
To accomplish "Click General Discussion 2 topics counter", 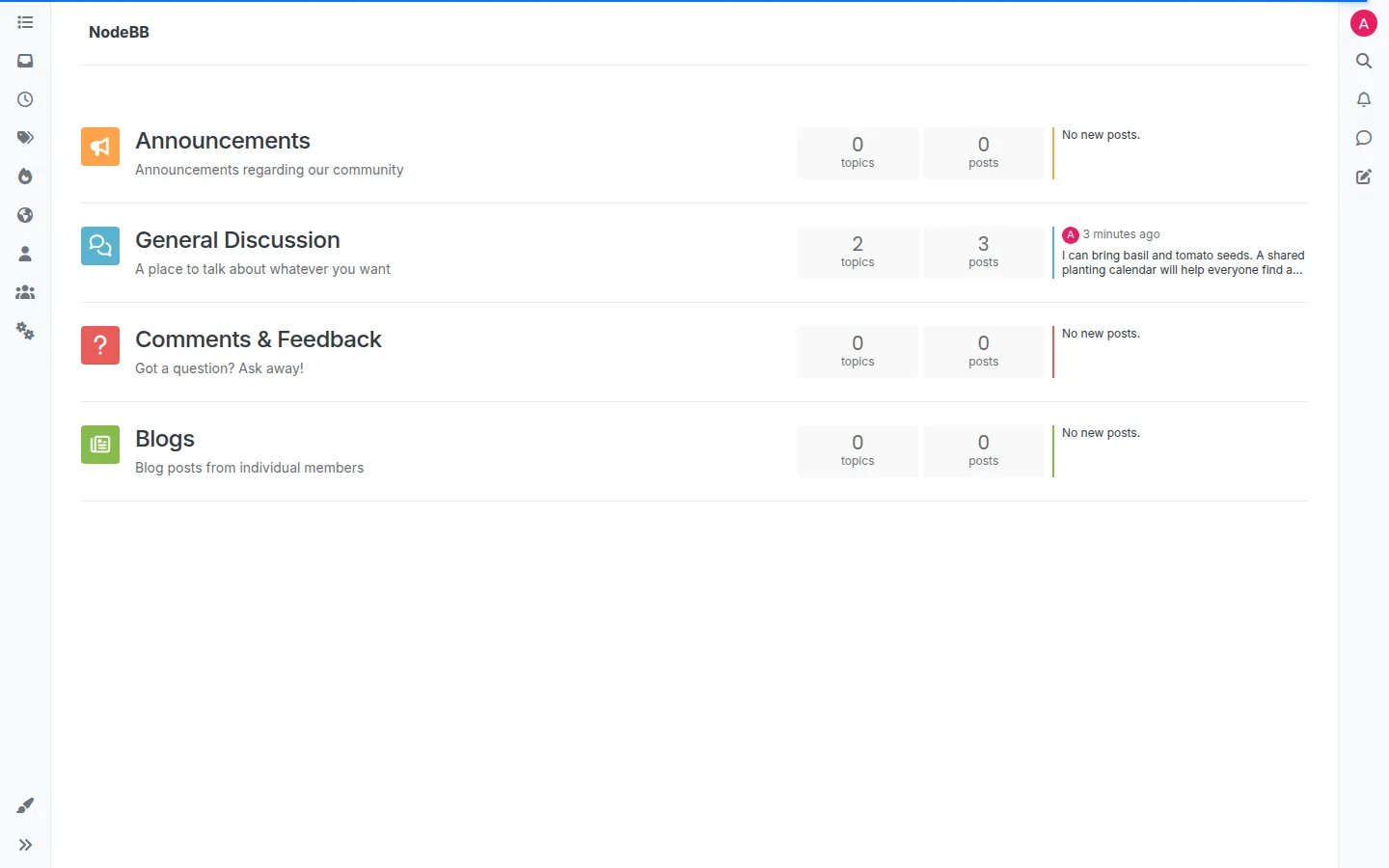I will coord(858,252).
